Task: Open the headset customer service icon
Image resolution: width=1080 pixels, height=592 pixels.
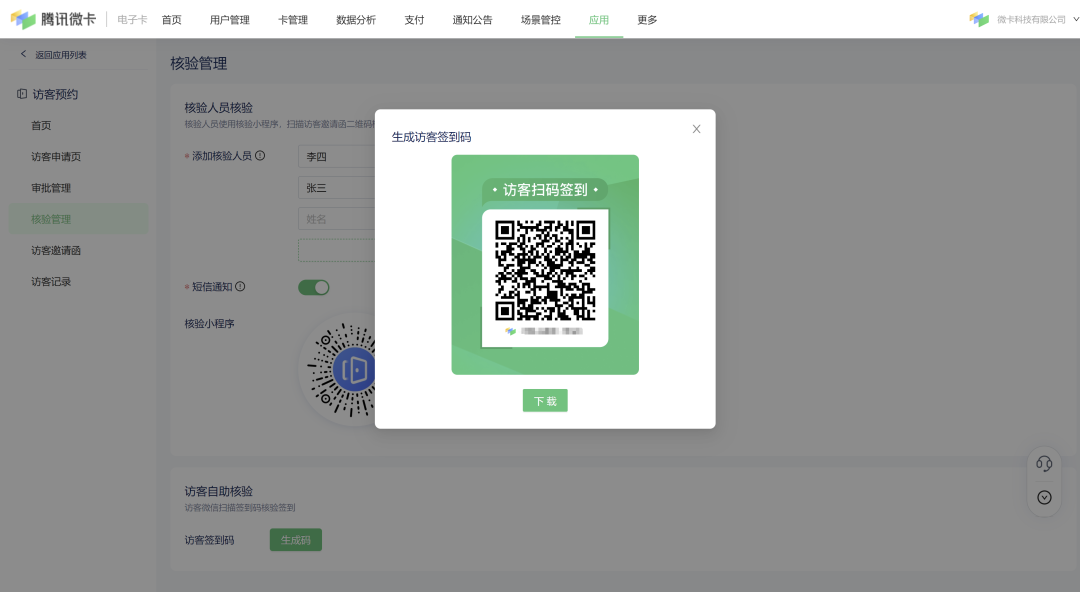Action: [x=1044, y=463]
